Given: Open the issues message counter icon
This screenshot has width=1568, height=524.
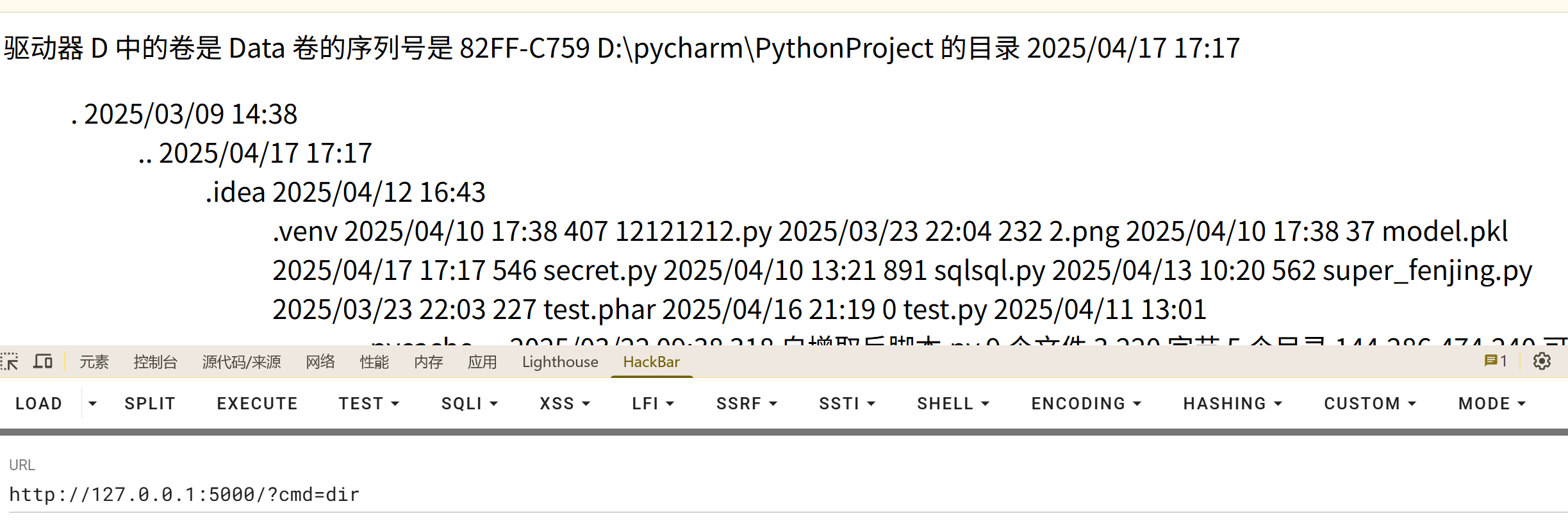Looking at the screenshot, I should pyautogui.click(x=1496, y=361).
